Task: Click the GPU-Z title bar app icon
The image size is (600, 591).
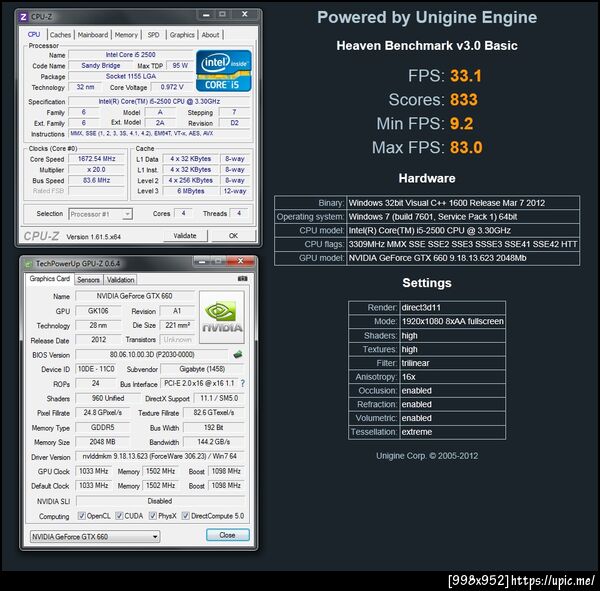Action: [x=28, y=264]
